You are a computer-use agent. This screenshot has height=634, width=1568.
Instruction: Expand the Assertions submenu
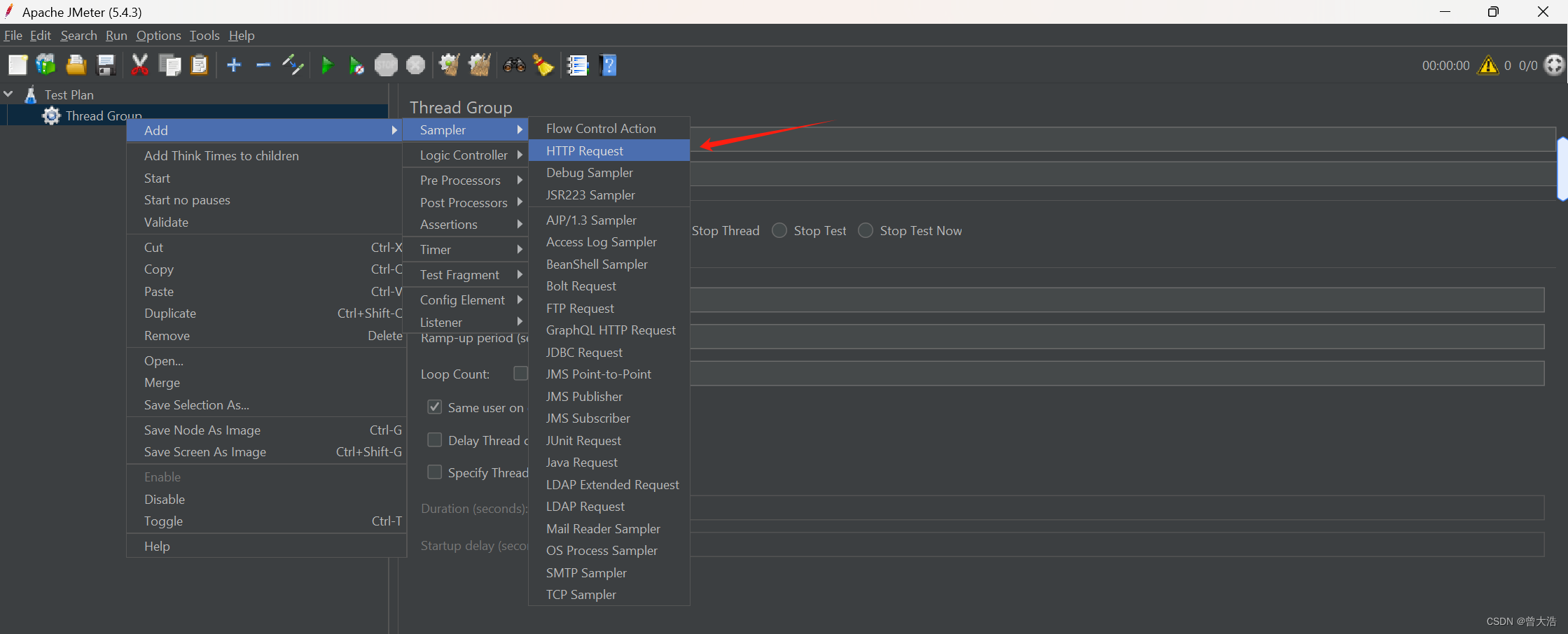pos(465,224)
